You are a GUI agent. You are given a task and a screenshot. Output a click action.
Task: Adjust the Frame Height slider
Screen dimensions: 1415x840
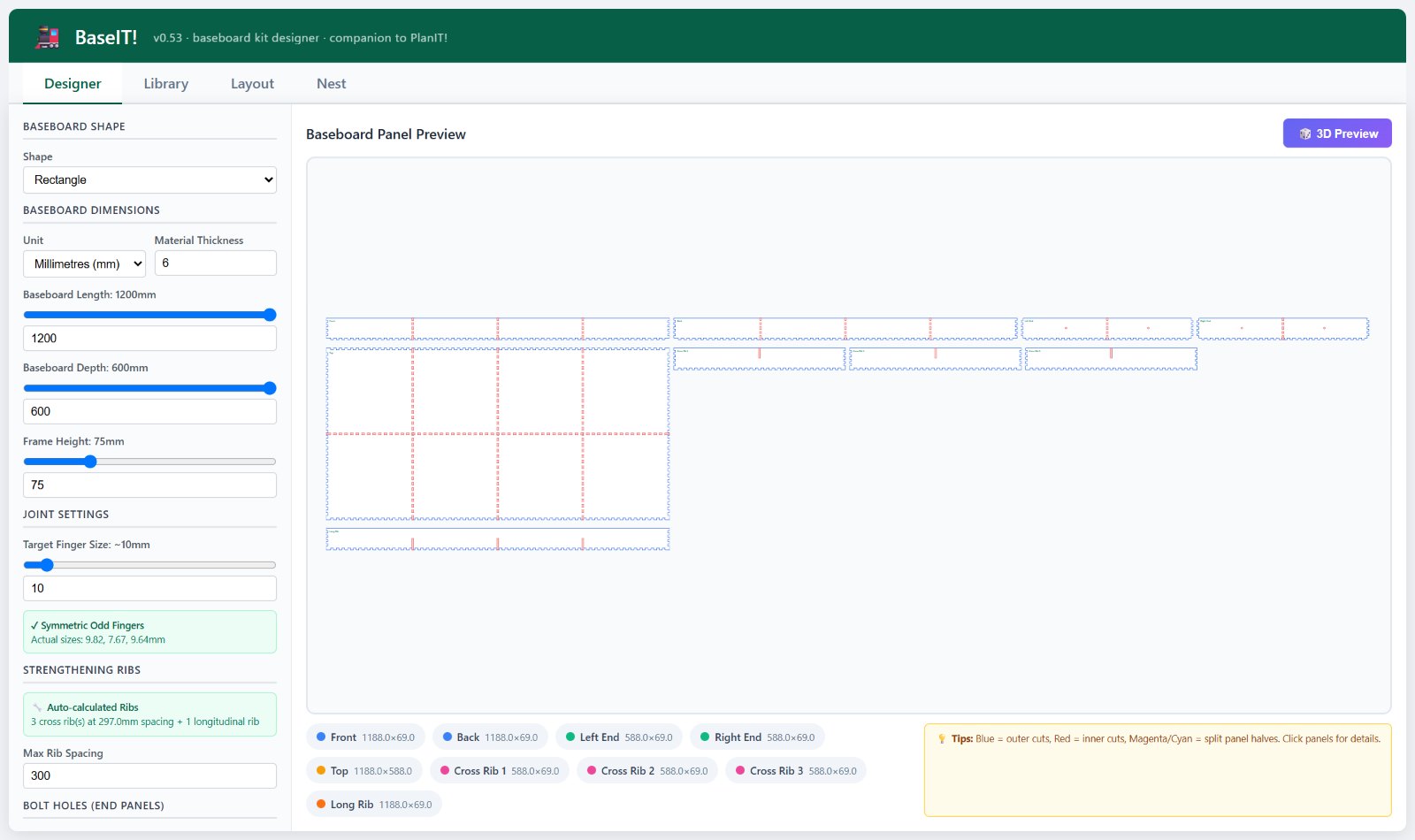[x=149, y=462]
